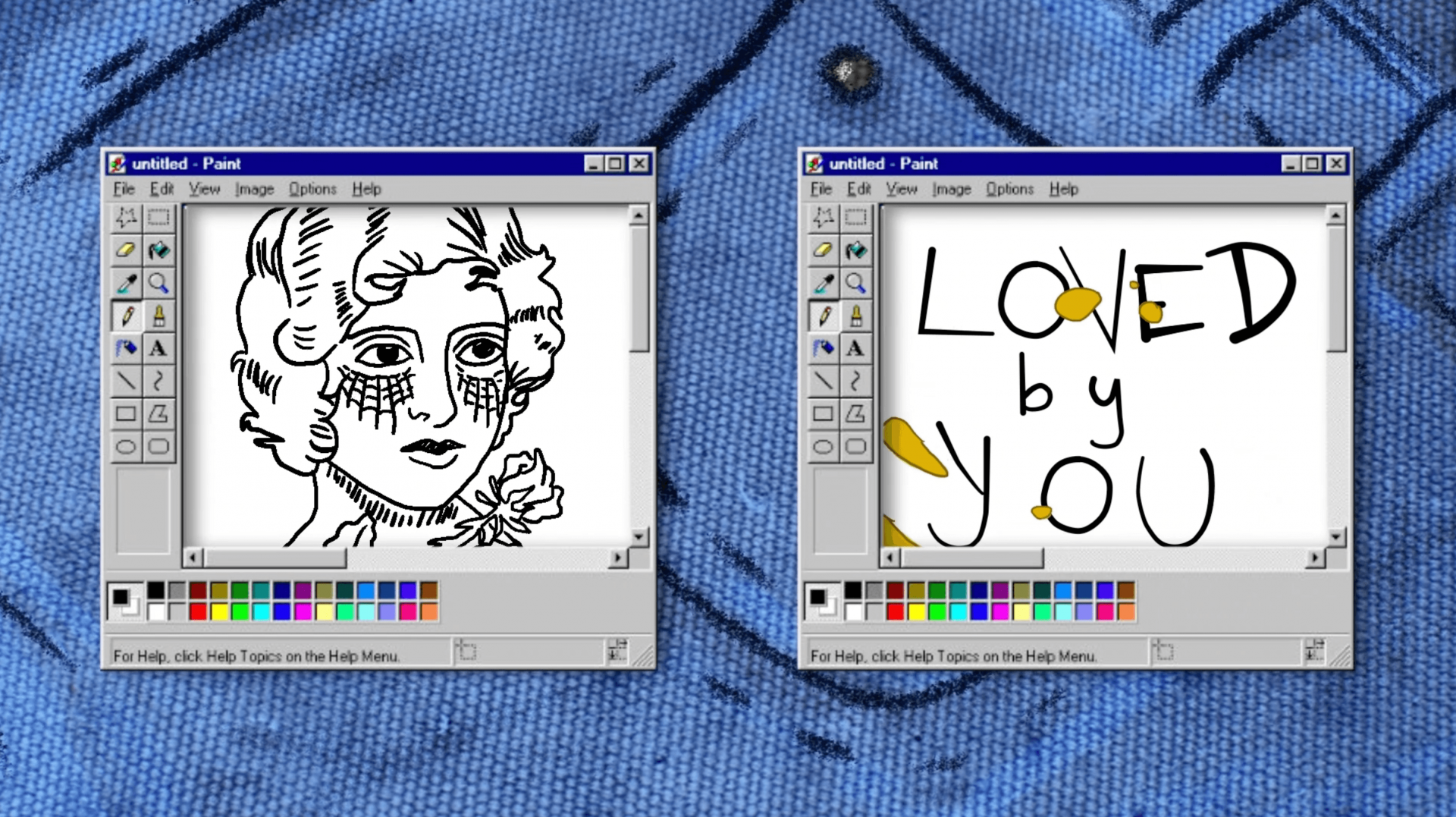Click horizontal scrollbar thumb in right Paint window

(x=972, y=558)
